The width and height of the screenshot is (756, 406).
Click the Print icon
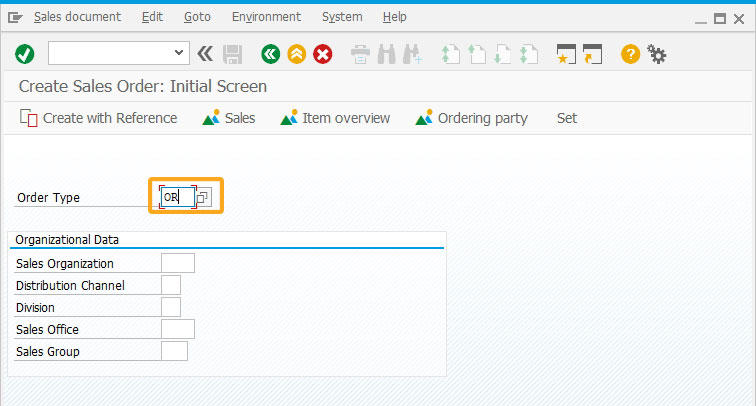[x=360, y=54]
